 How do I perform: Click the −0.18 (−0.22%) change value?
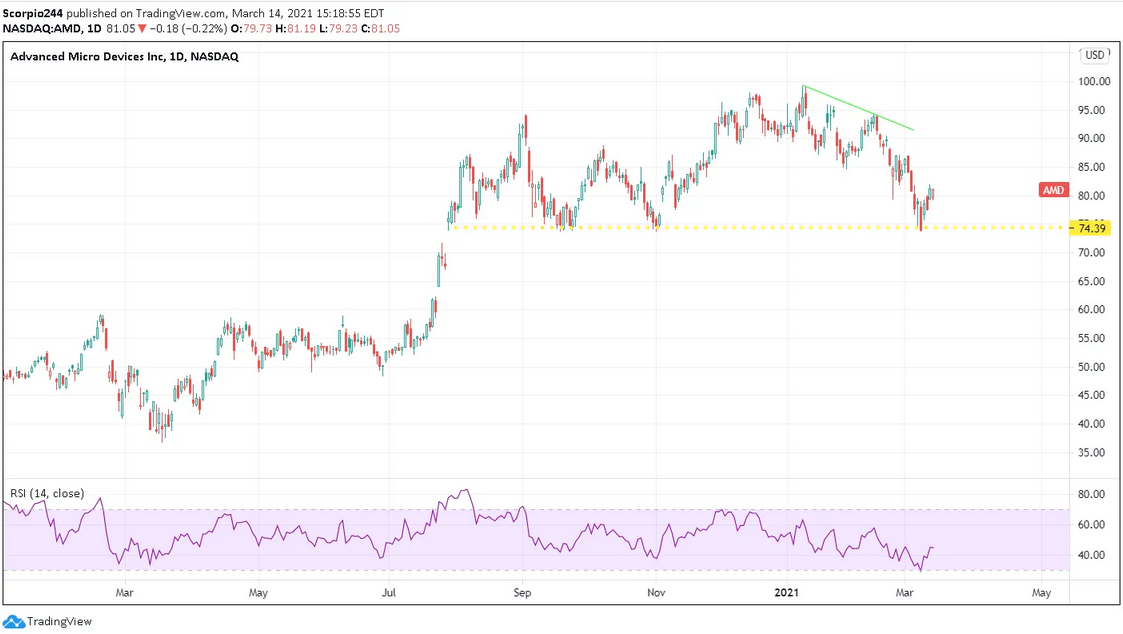pos(188,29)
